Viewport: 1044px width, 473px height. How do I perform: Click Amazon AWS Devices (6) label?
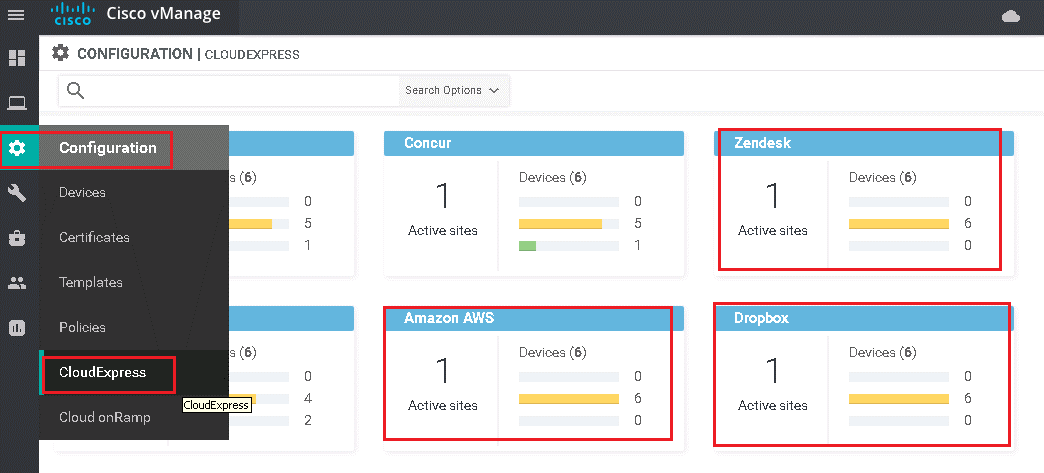[553, 352]
